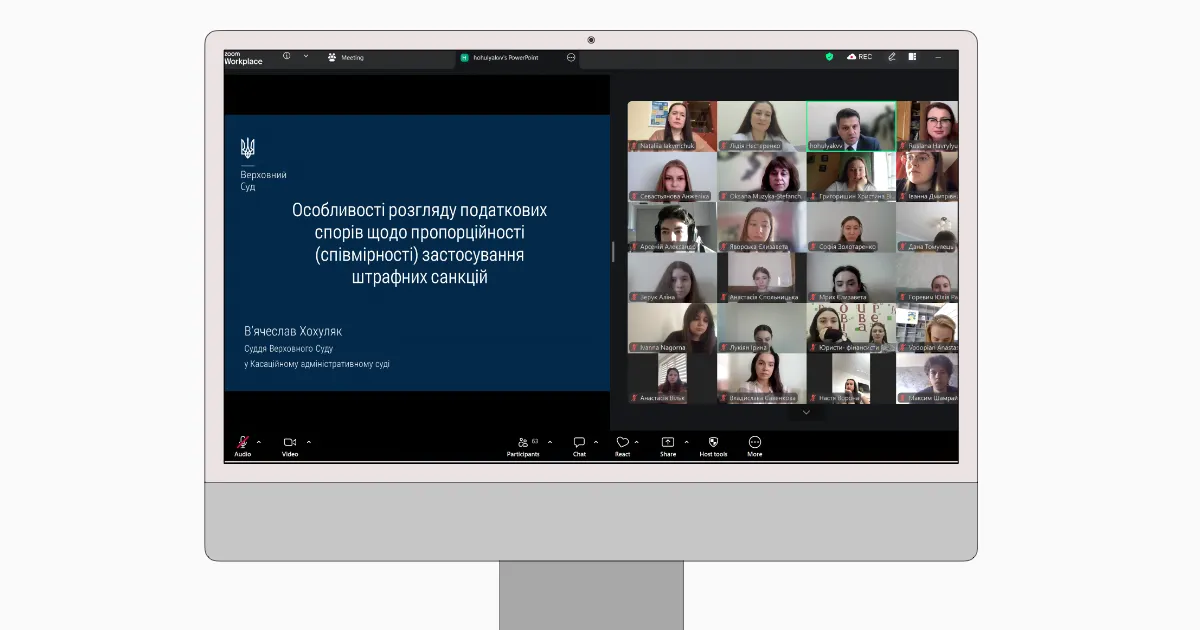1200x630 pixels.
Task: Select Ruslana Havrylyuk's video tile
Action: click(927, 126)
